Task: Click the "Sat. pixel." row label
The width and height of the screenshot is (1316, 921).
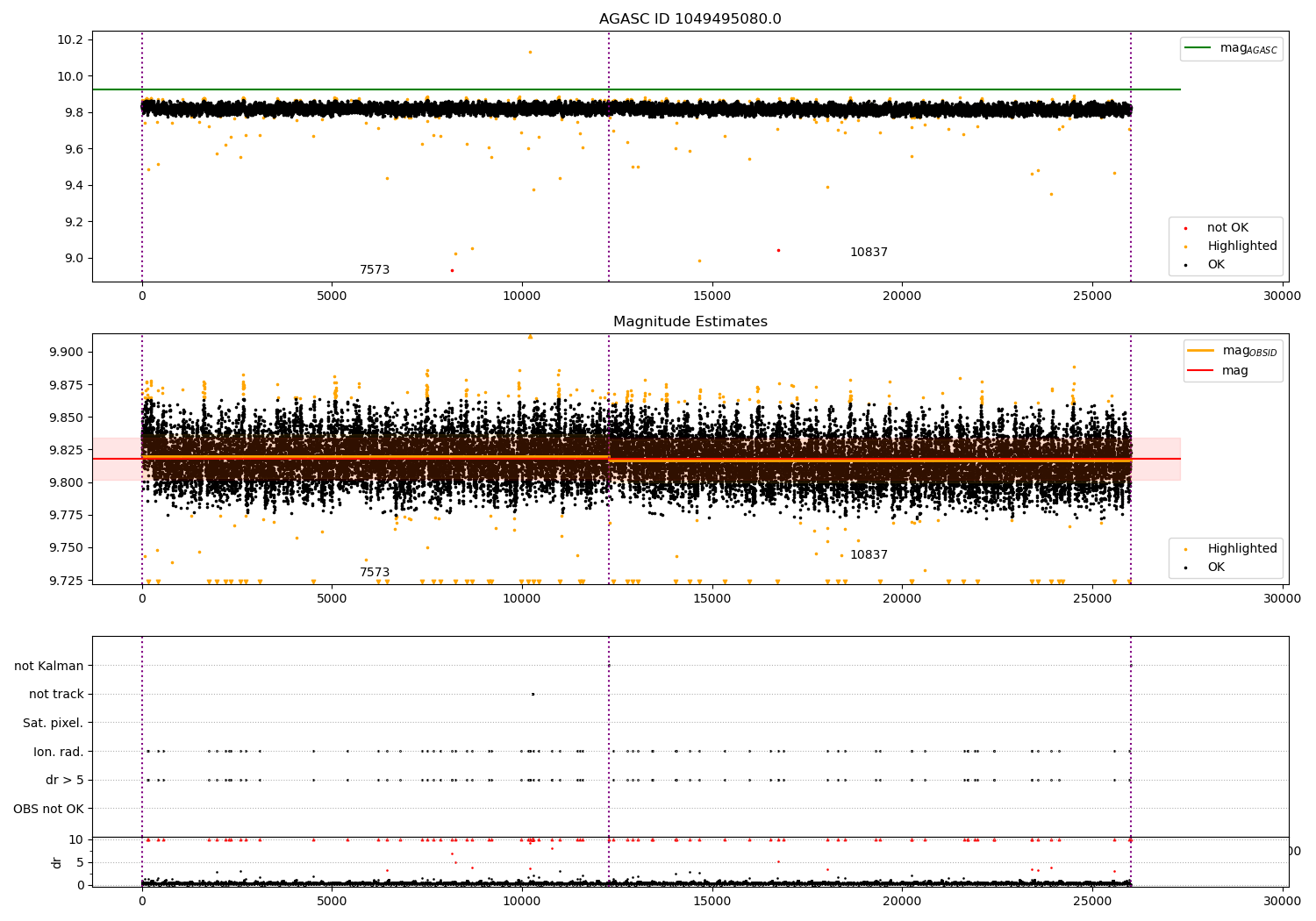Action: tap(54, 724)
